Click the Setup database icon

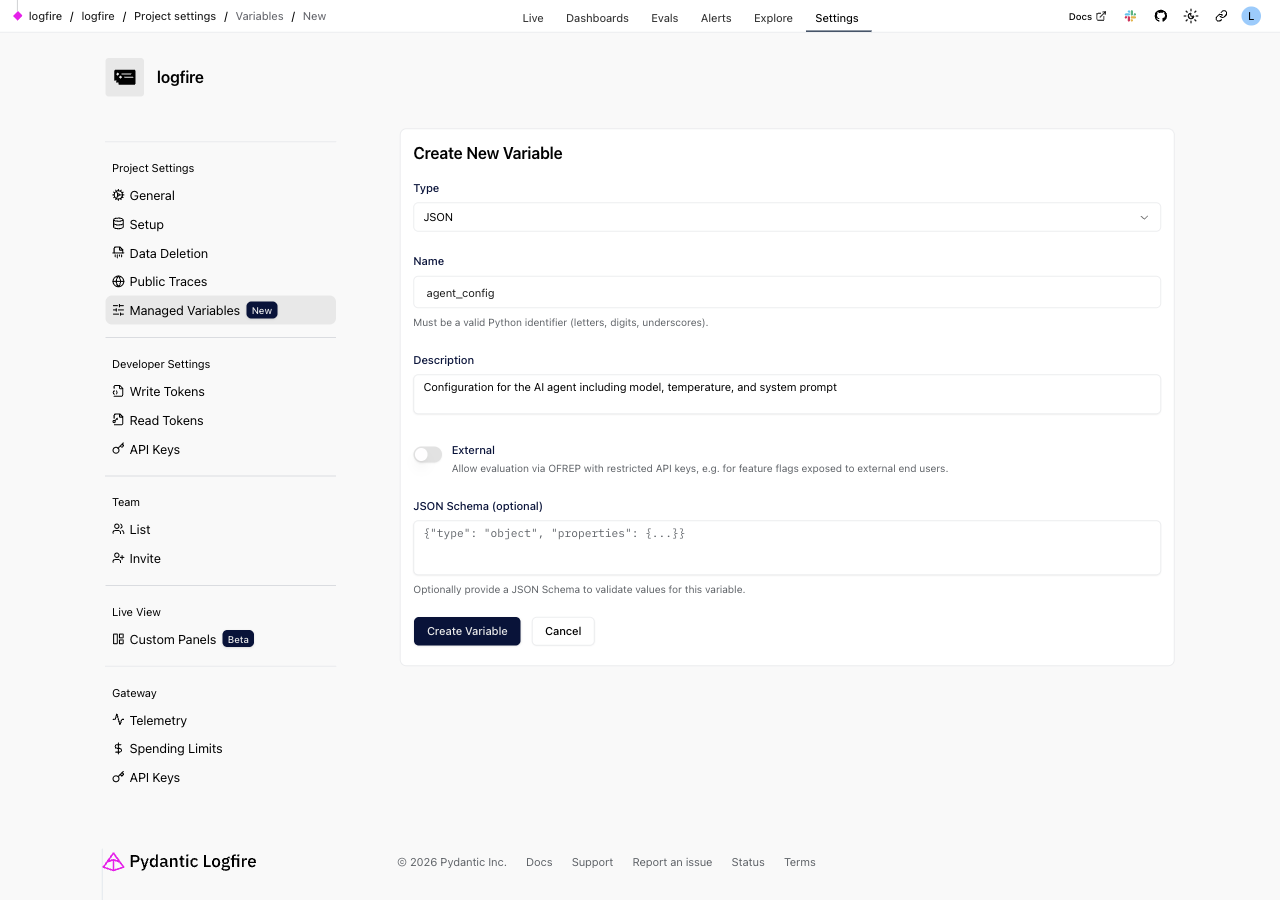pyautogui.click(x=118, y=224)
